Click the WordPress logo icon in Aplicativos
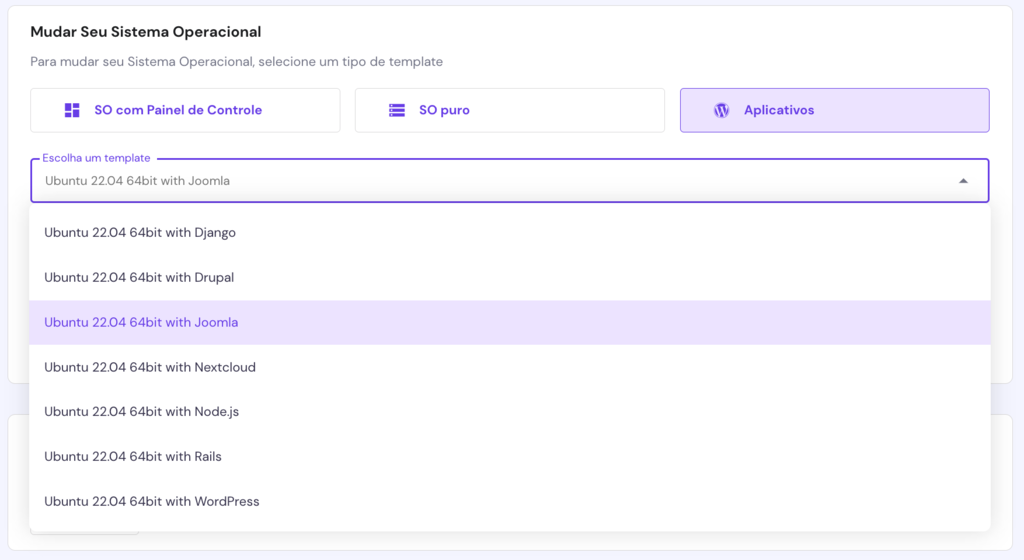This screenshot has height=560, width=1024. coord(721,110)
